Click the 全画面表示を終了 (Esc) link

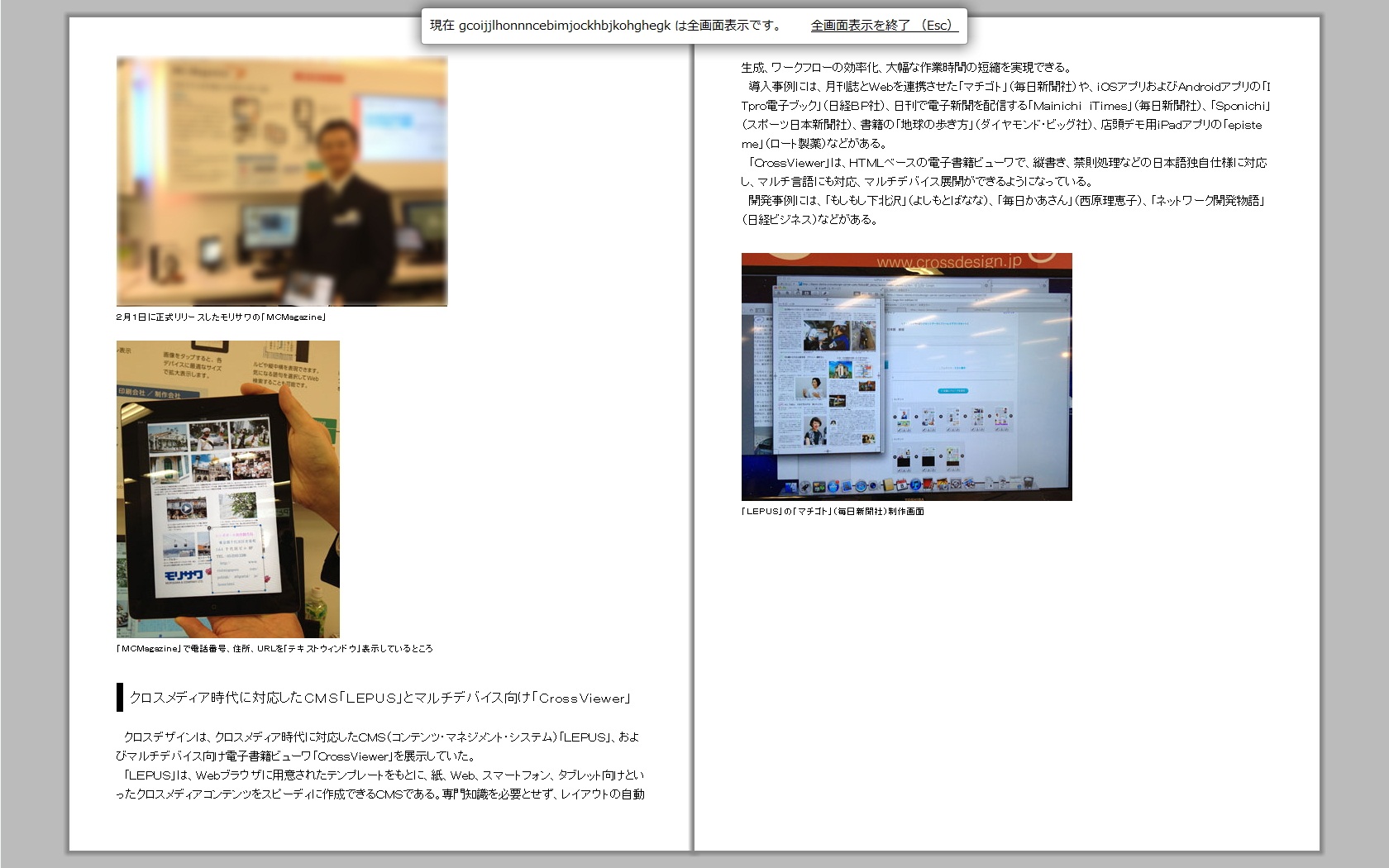[x=881, y=26]
